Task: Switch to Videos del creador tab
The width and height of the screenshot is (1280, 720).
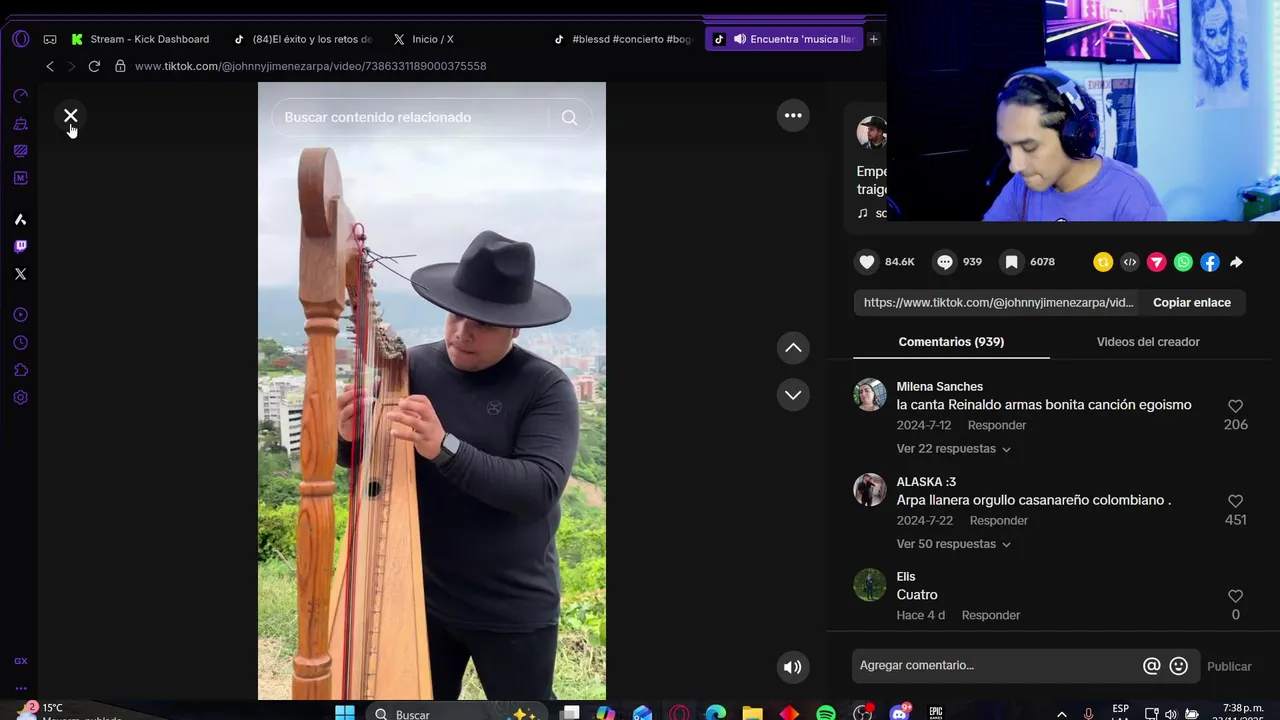Action: 1148,342
